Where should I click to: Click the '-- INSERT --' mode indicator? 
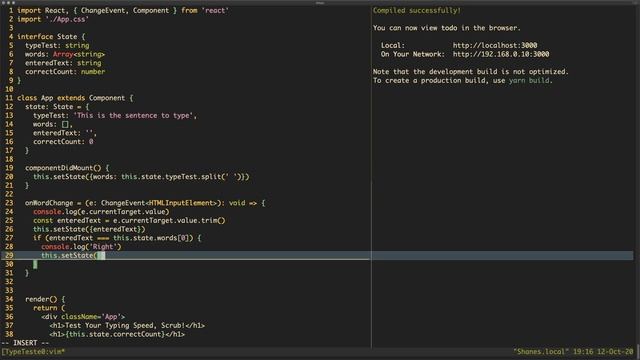coord(25,343)
